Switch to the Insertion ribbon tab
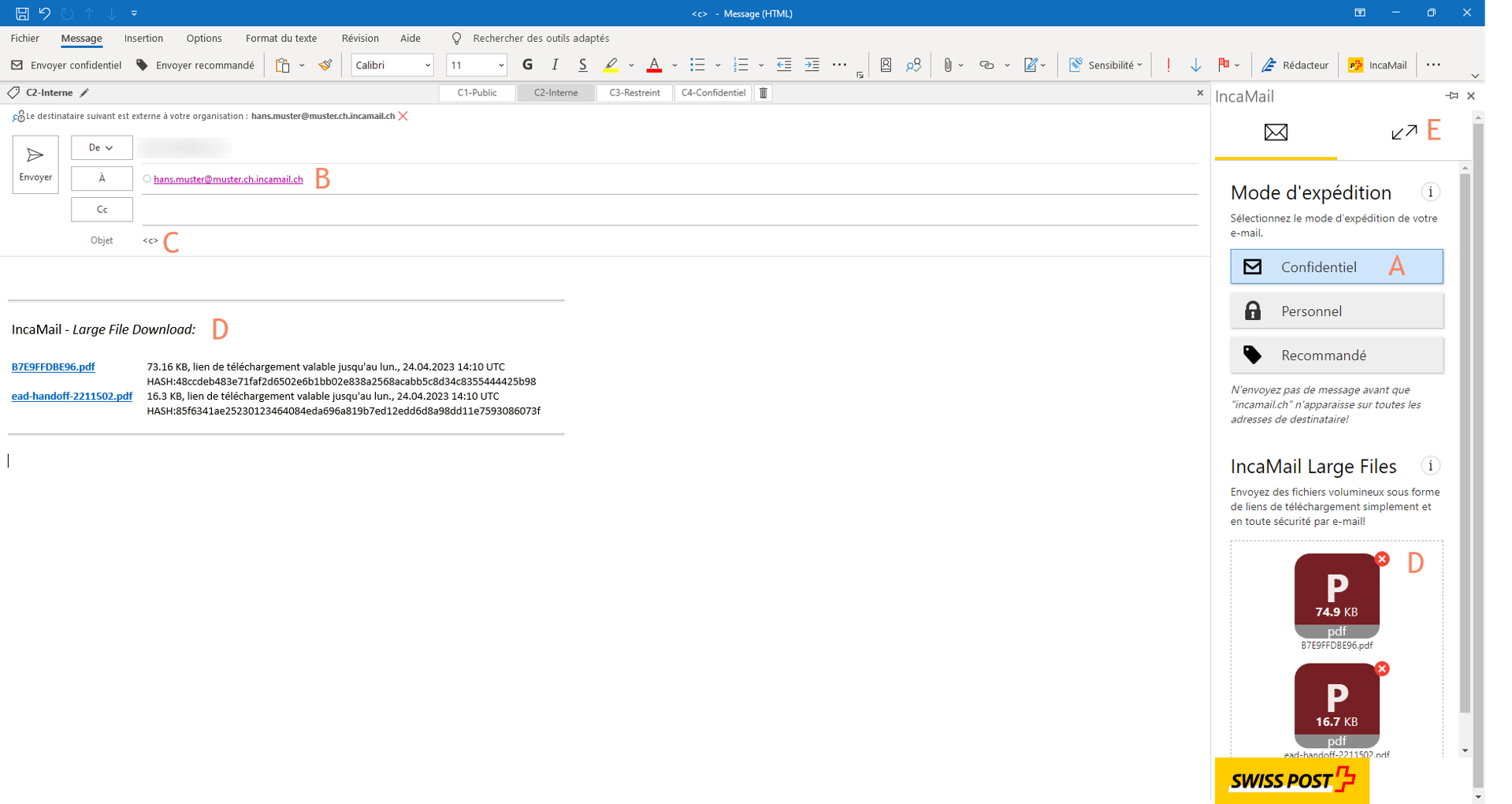 pyautogui.click(x=143, y=38)
